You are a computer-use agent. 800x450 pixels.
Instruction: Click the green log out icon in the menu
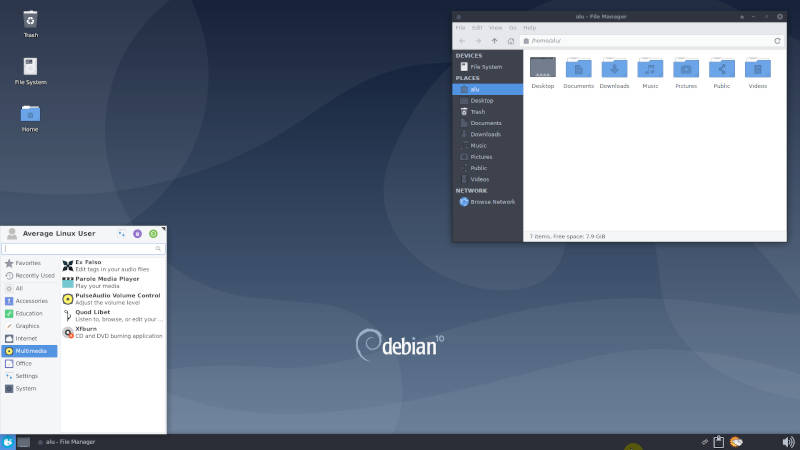click(x=153, y=234)
